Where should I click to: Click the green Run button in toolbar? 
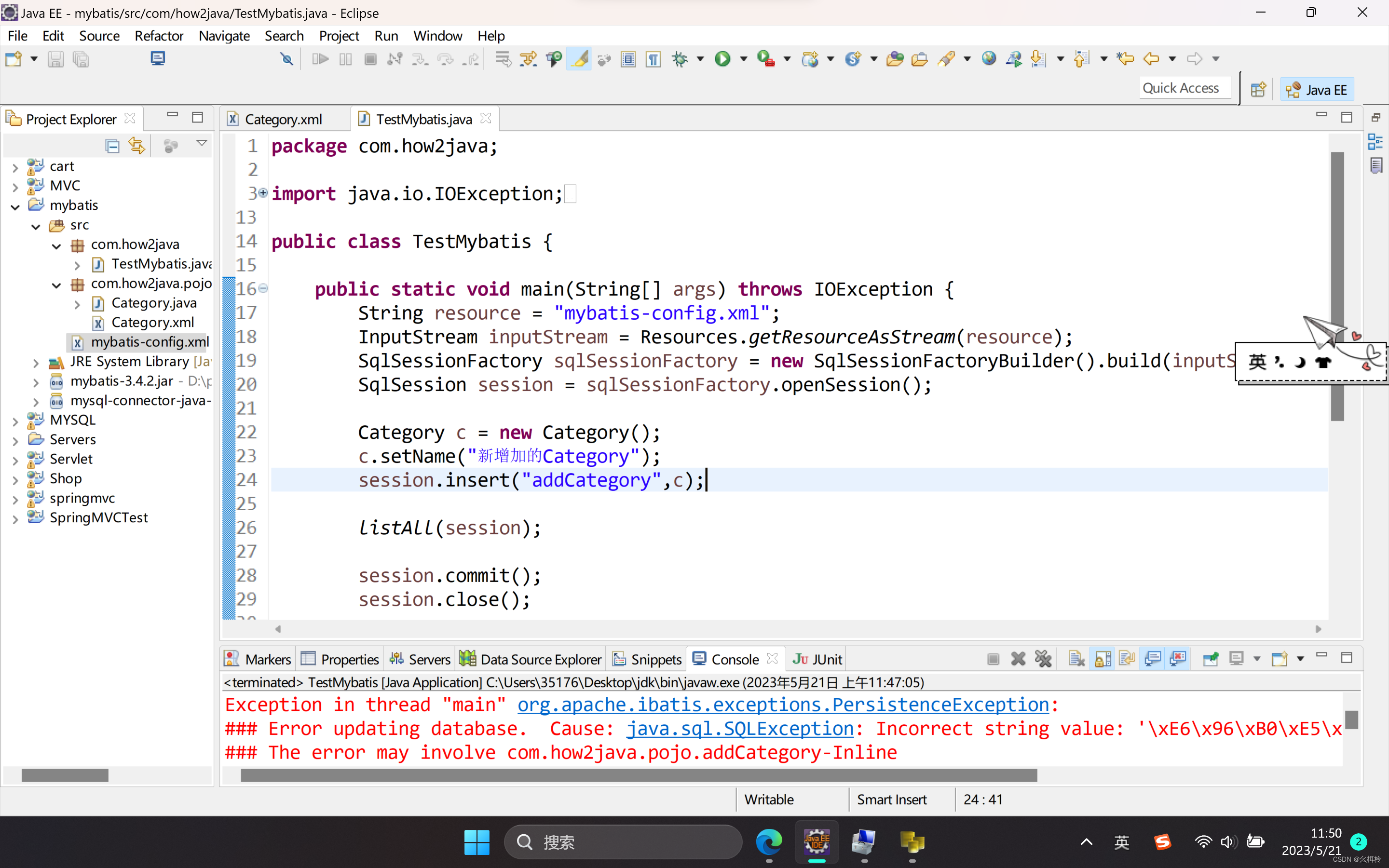coord(722,58)
